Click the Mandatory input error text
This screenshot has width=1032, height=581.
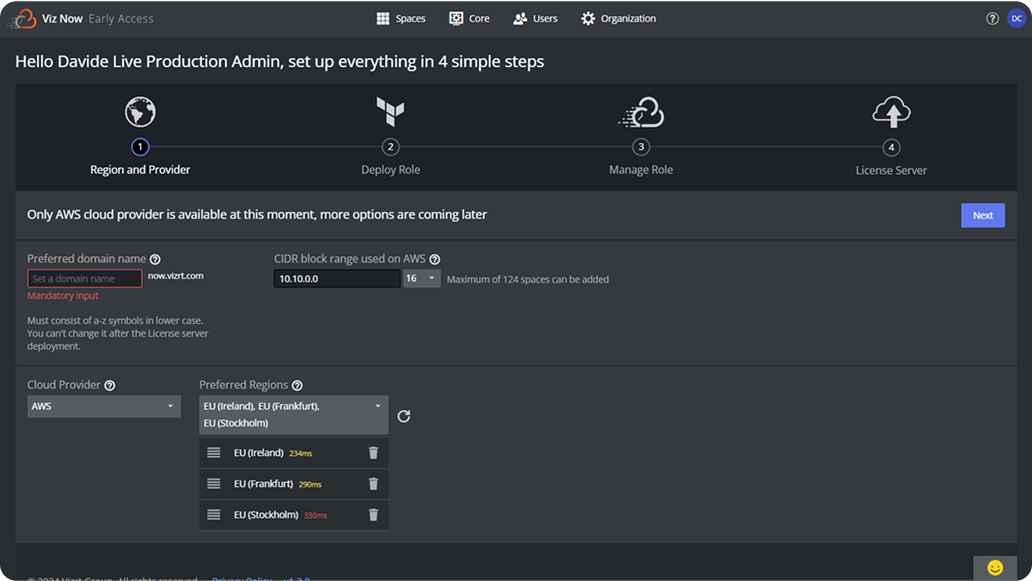[63, 295]
